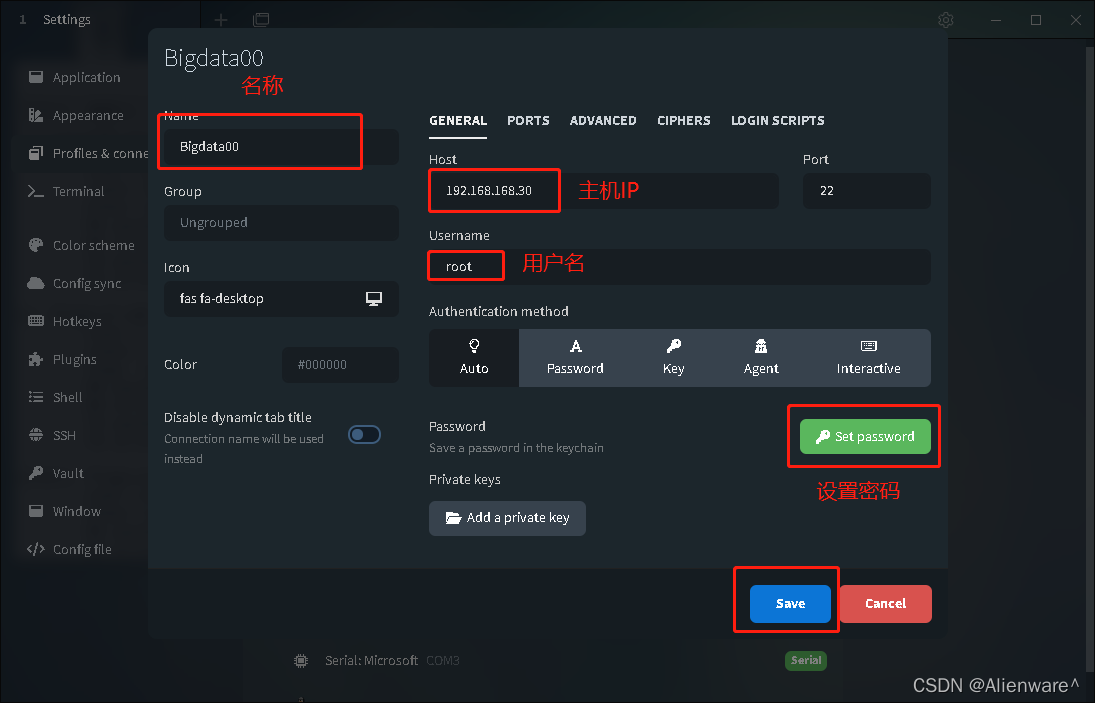This screenshot has width=1095, height=703.
Task: Toggle Disable dynamic tab title switch
Action: [365, 435]
